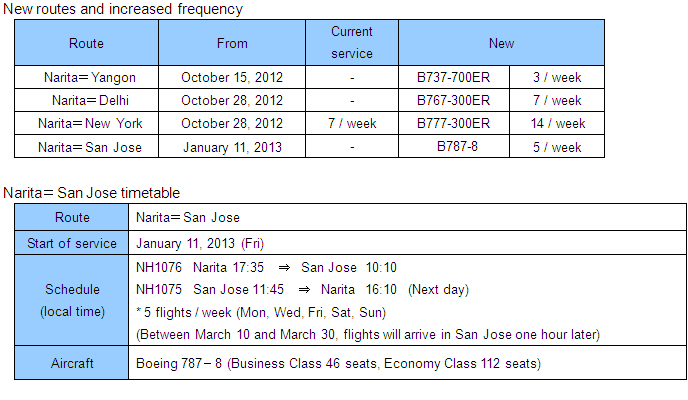Select the Route column header

click(x=86, y=44)
